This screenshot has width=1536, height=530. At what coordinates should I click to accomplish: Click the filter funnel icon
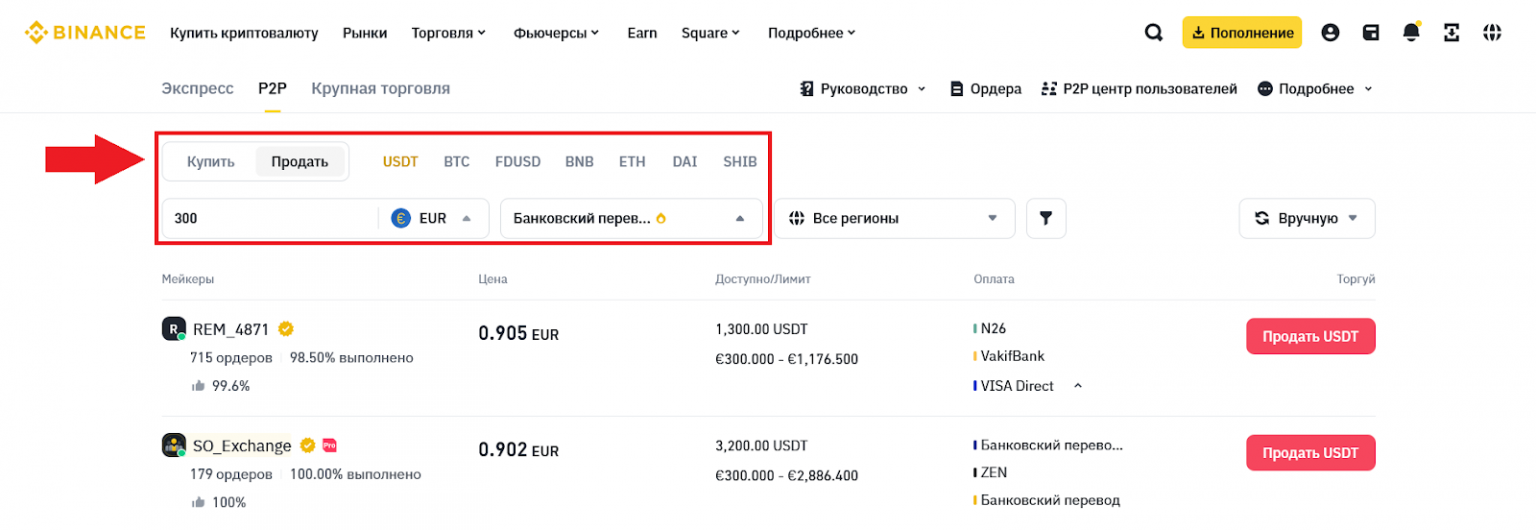pyautogui.click(x=1046, y=218)
